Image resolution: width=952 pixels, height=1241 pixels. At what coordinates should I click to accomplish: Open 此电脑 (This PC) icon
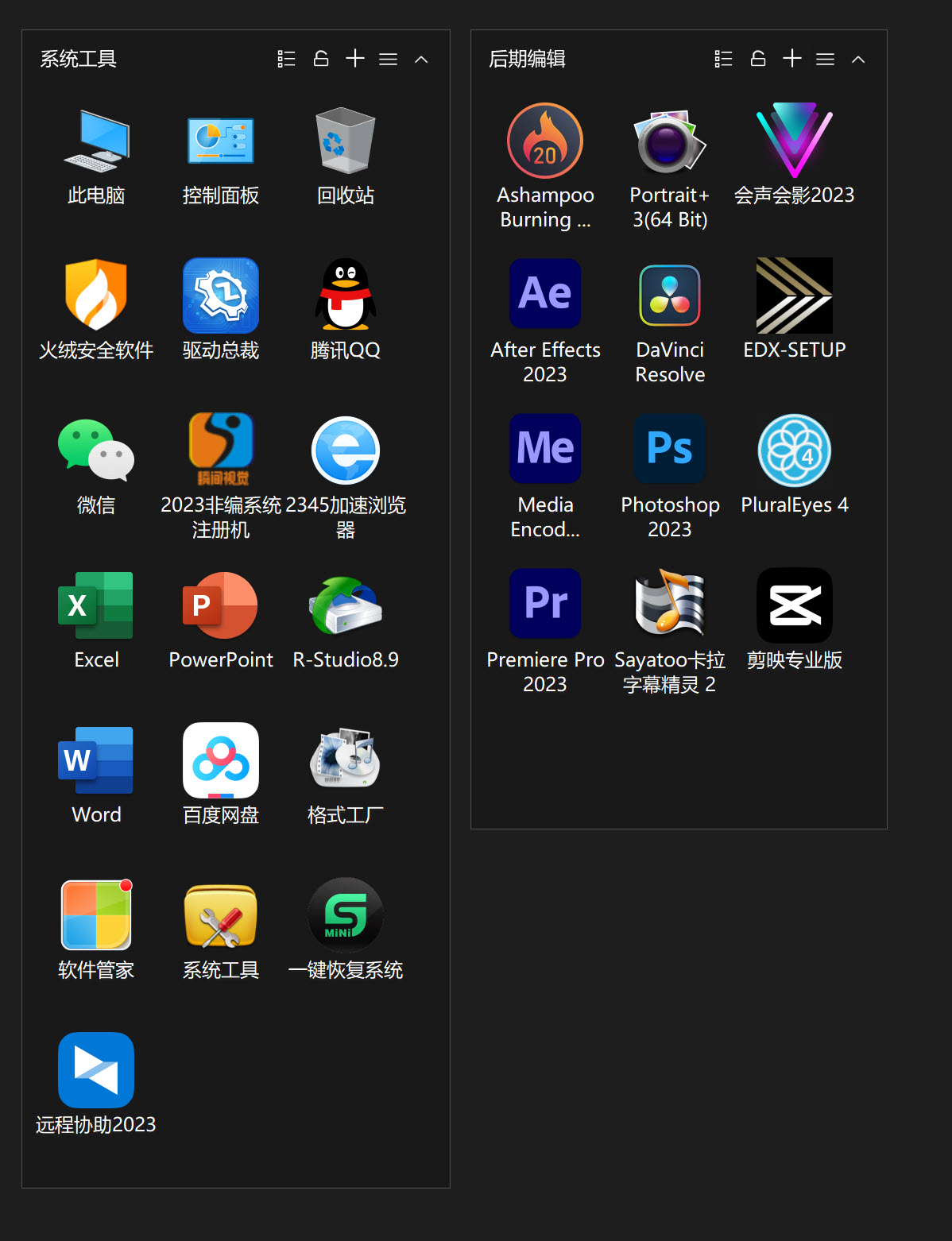(x=96, y=141)
